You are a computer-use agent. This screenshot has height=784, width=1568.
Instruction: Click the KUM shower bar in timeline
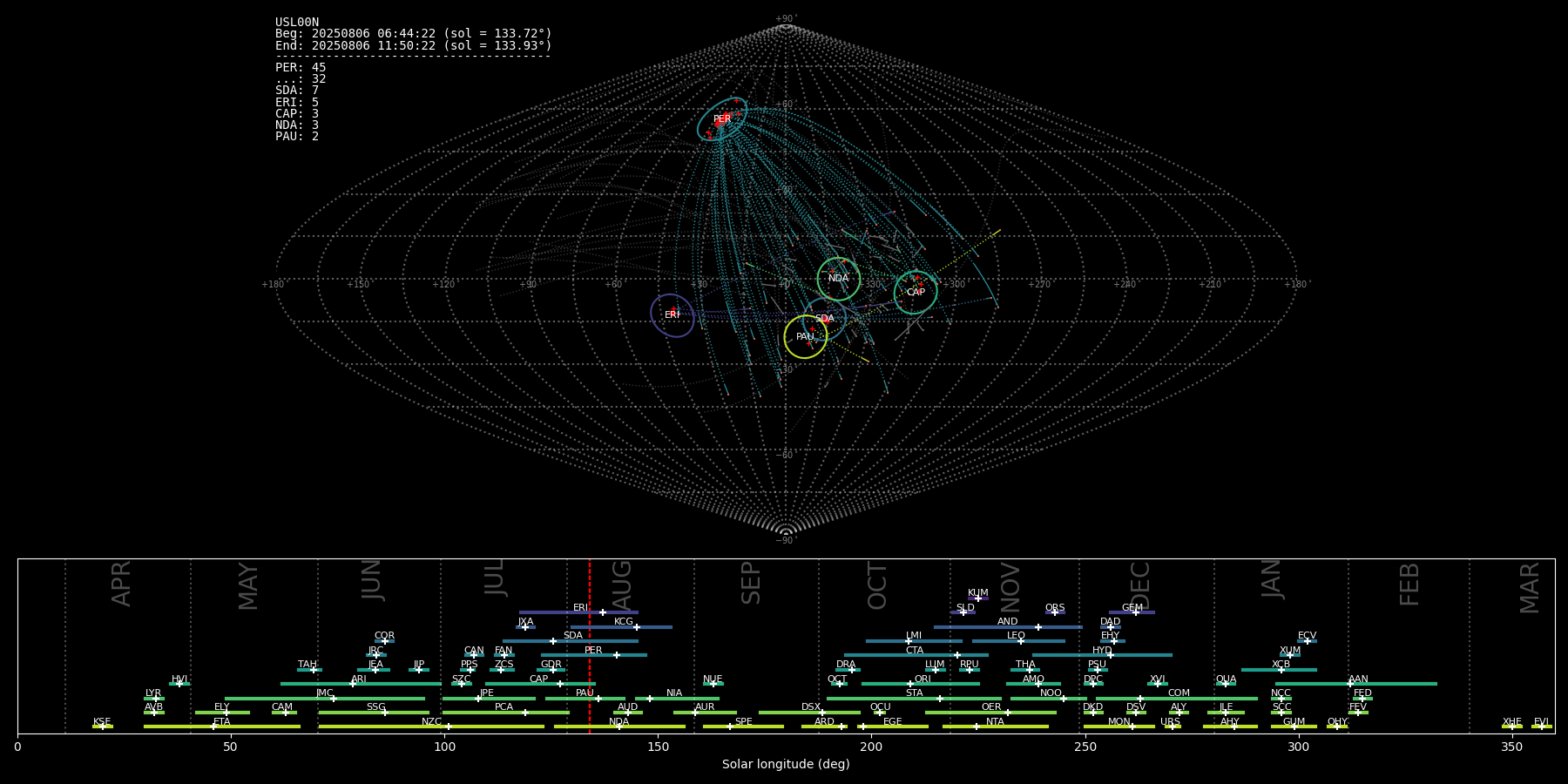coord(978,598)
